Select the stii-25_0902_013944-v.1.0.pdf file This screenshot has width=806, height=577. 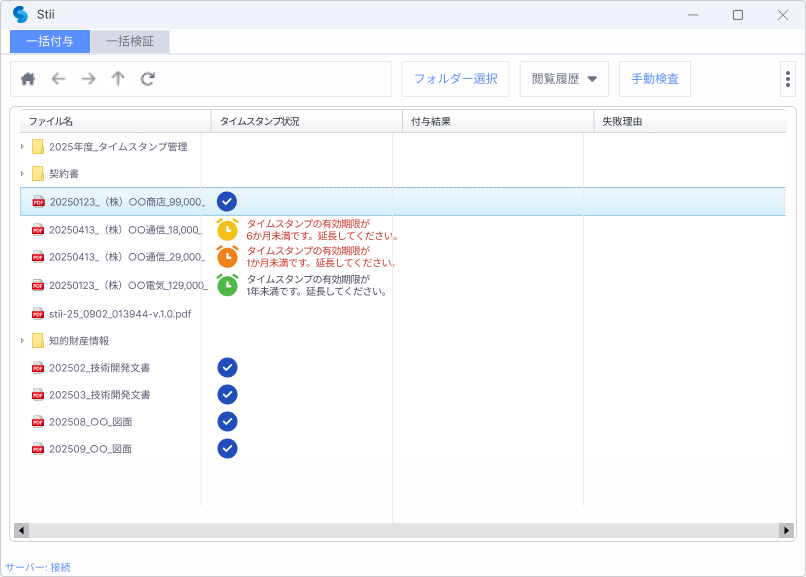(119, 313)
